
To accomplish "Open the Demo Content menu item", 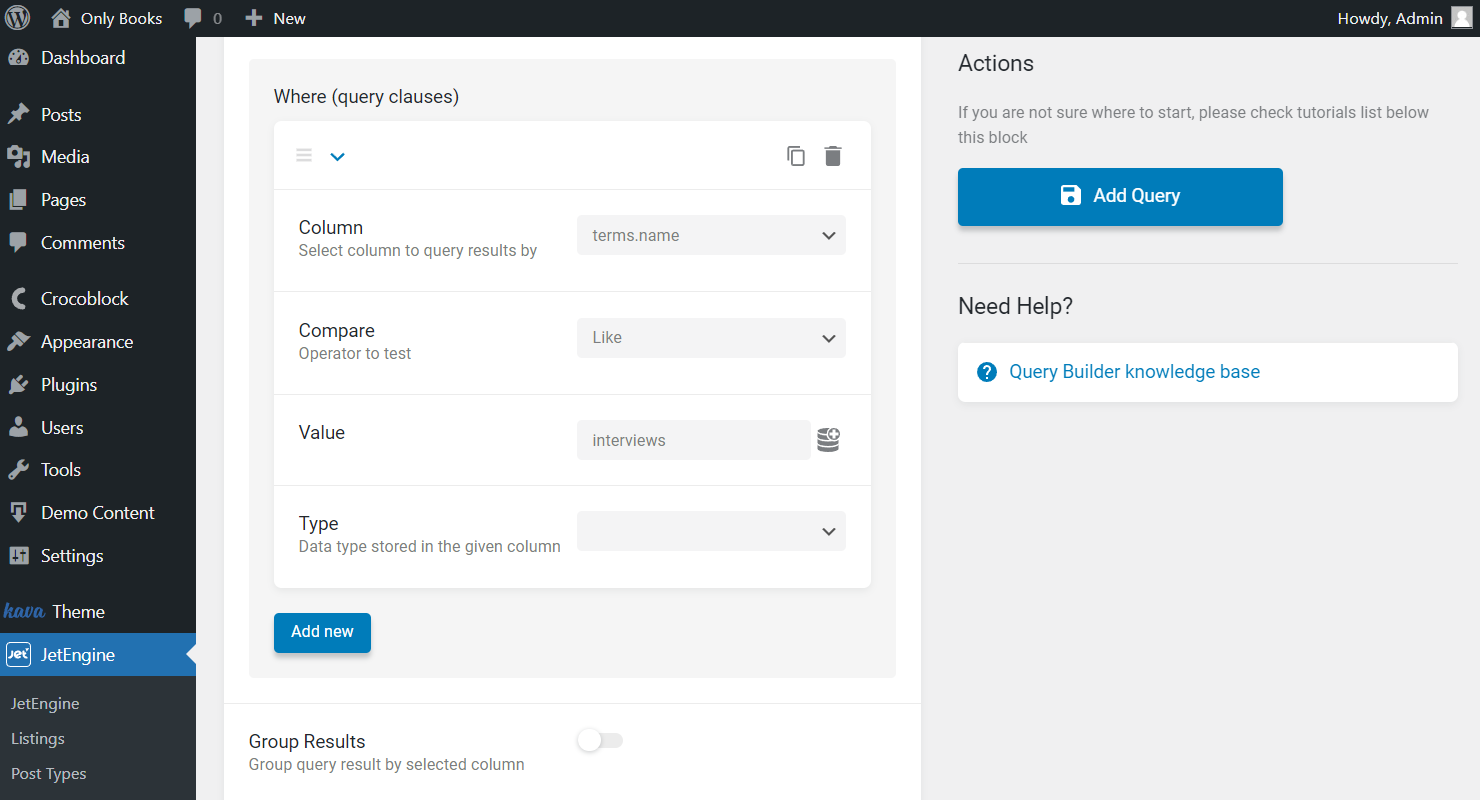I will [98, 513].
